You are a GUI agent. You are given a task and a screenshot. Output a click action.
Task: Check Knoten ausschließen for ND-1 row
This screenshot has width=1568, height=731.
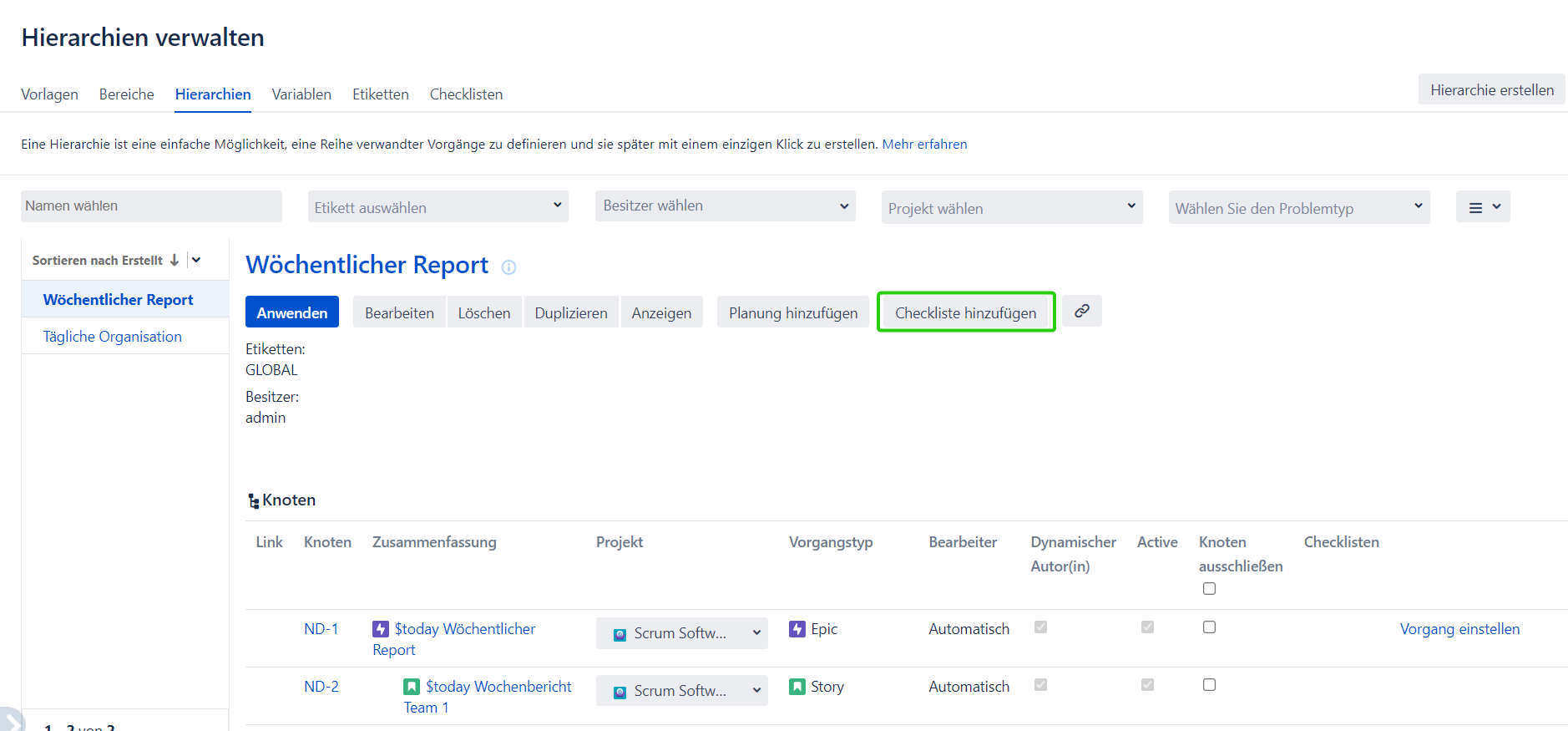(1209, 627)
